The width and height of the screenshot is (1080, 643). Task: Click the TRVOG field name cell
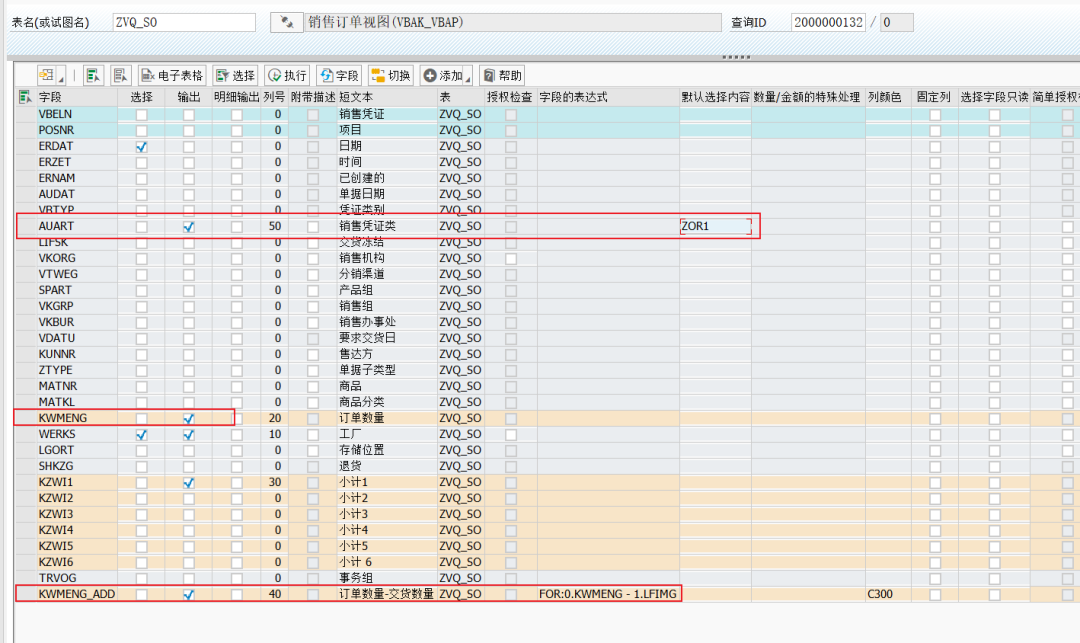(76, 578)
